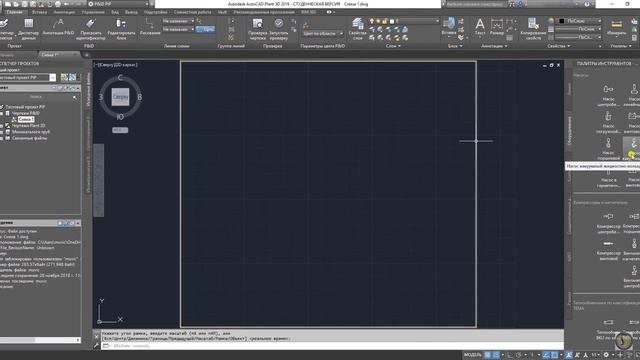
Task: Click the Аннотация P&ID ribbon button
Action: point(58,27)
